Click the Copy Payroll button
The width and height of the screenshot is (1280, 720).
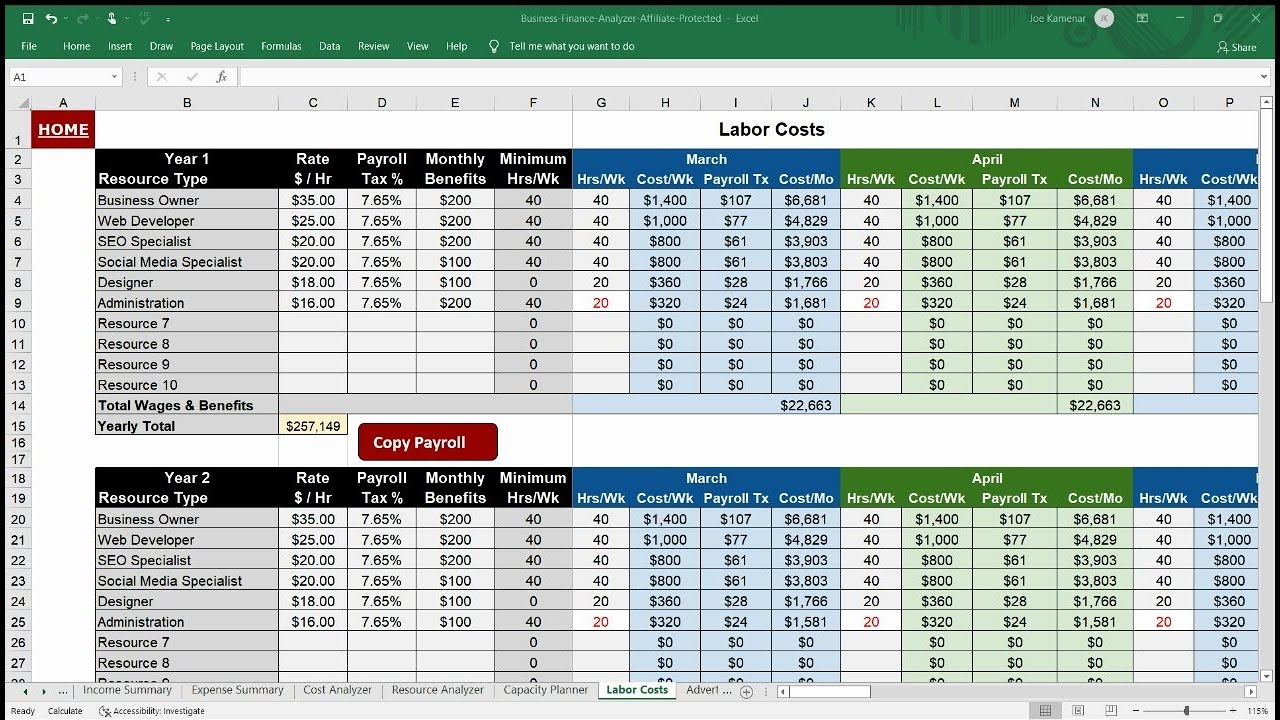[427, 442]
